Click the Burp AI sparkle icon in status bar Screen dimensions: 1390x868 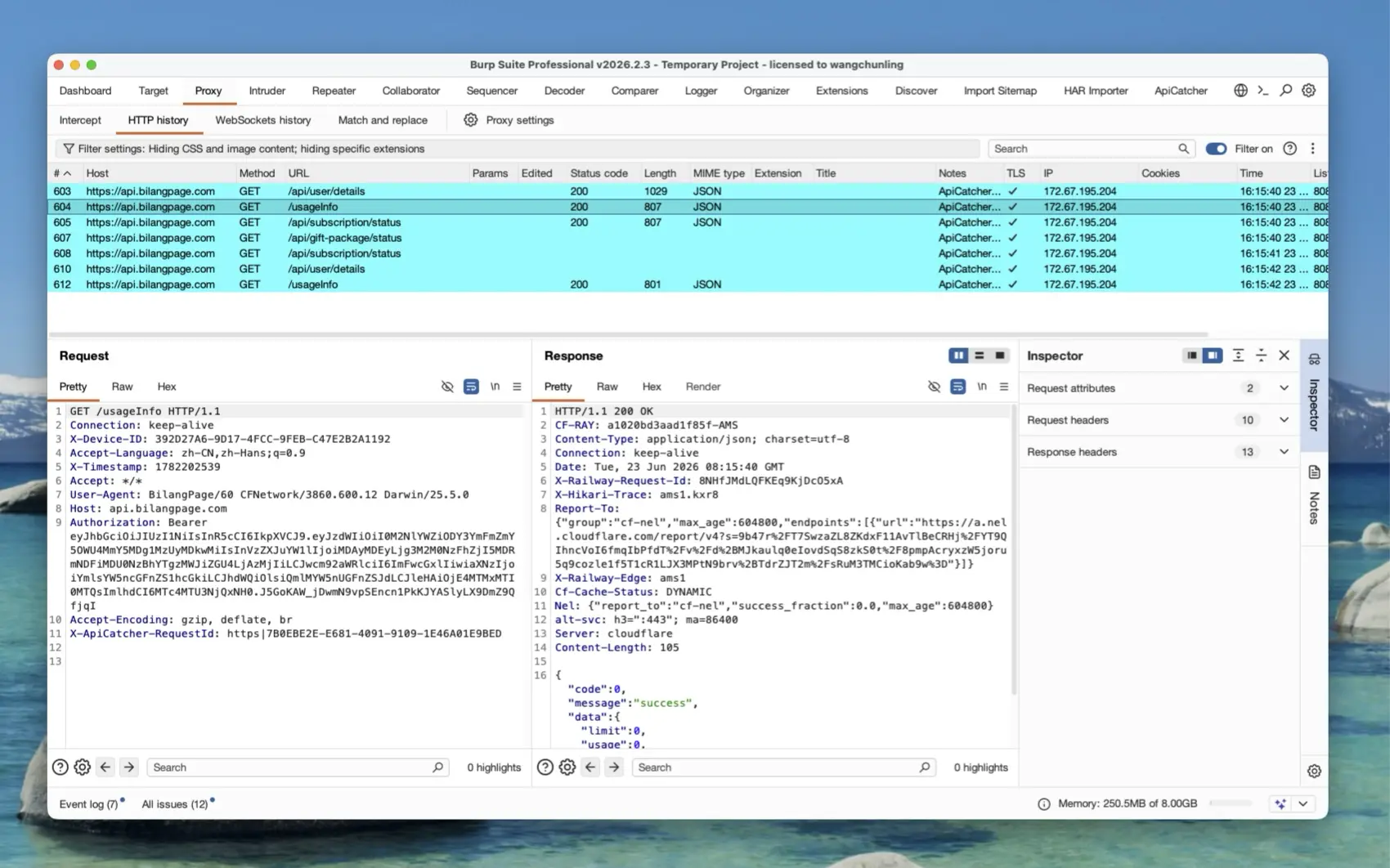pos(1280,803)
